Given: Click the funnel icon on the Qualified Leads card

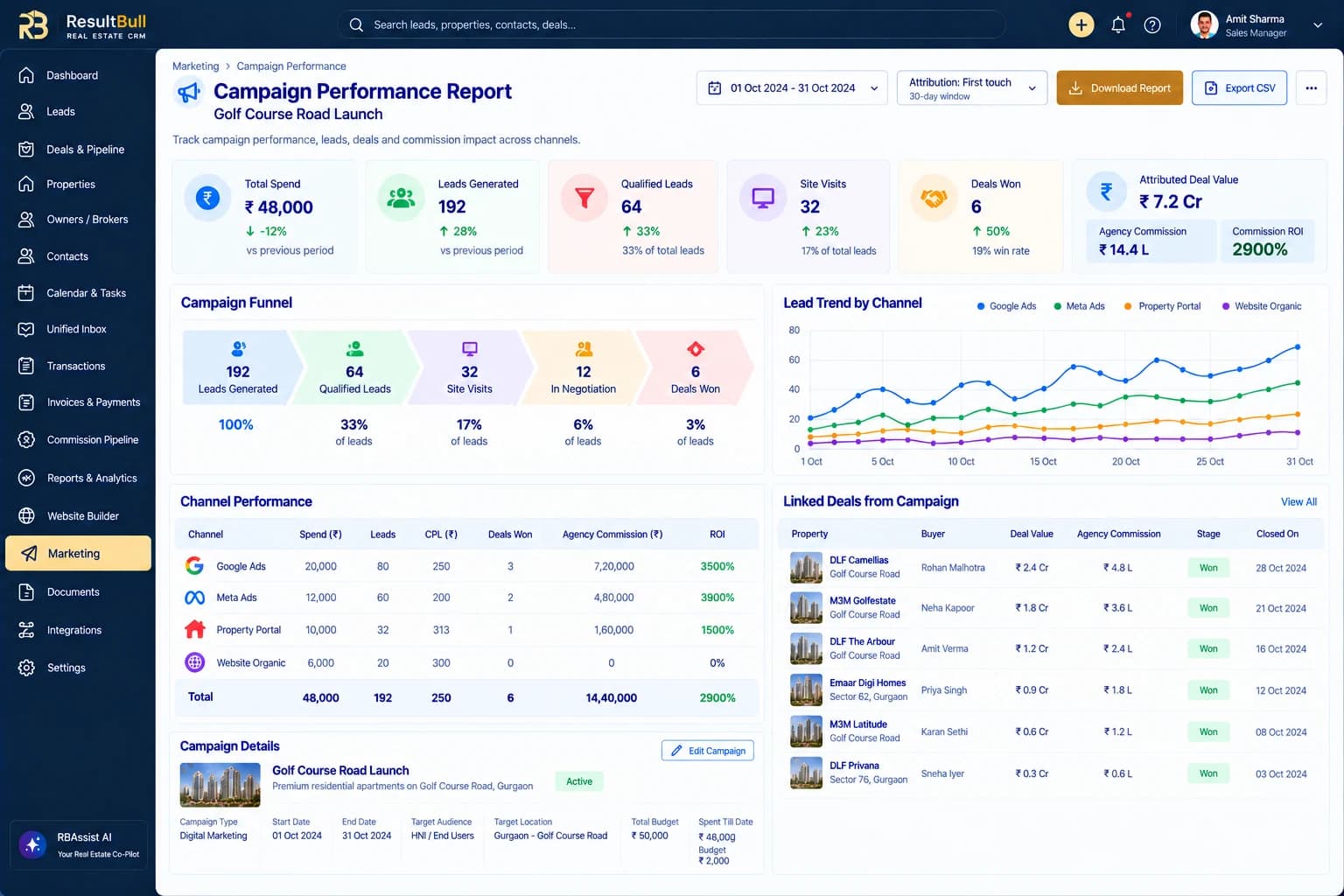Looking at the screenshot, I should coord(584,198).
